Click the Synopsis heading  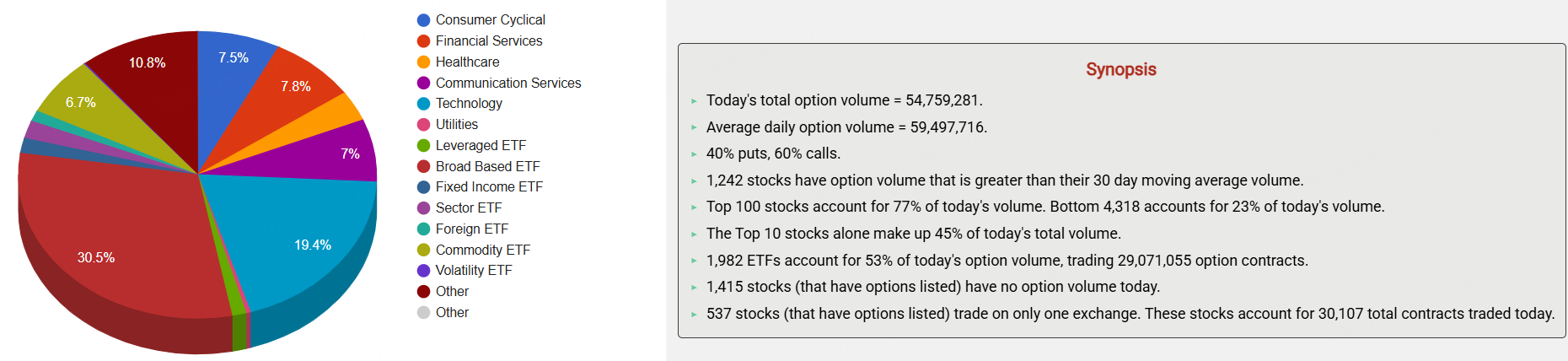click(1120, 69)
